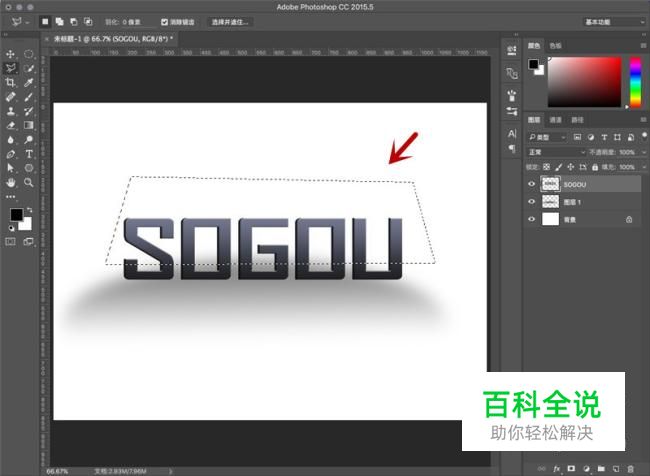Select the Gradient tool
Screen dimensions: 650x476
29,125
